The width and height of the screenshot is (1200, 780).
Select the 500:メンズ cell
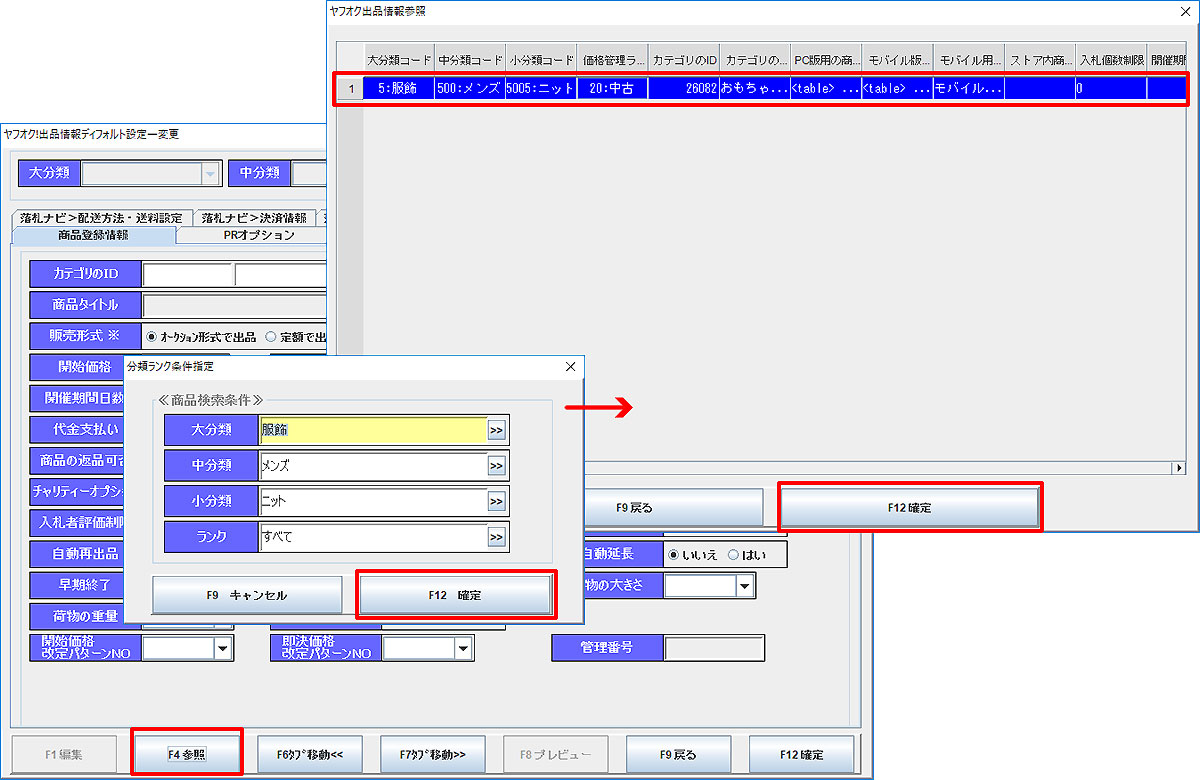(470, 88)
